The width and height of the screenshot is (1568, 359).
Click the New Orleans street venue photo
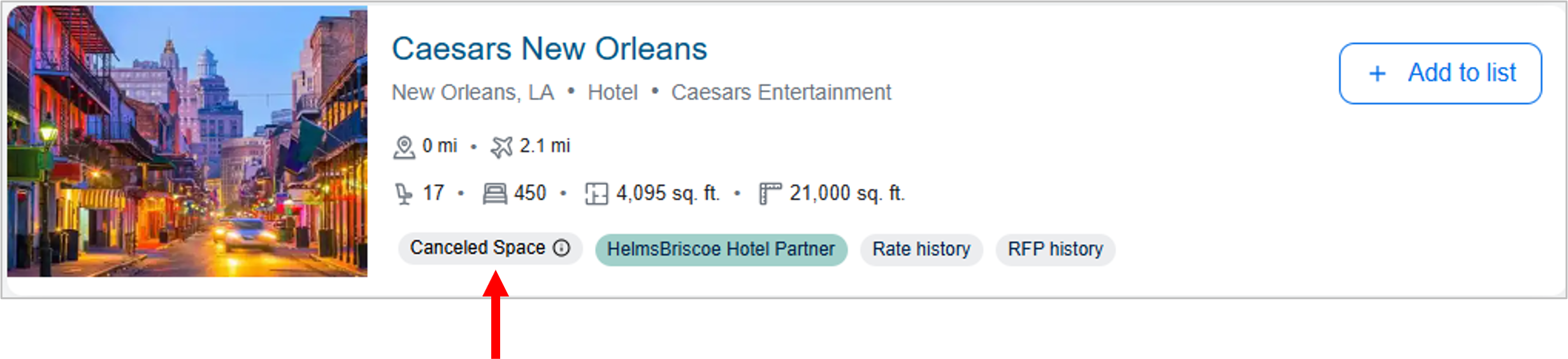coord(187,141)
